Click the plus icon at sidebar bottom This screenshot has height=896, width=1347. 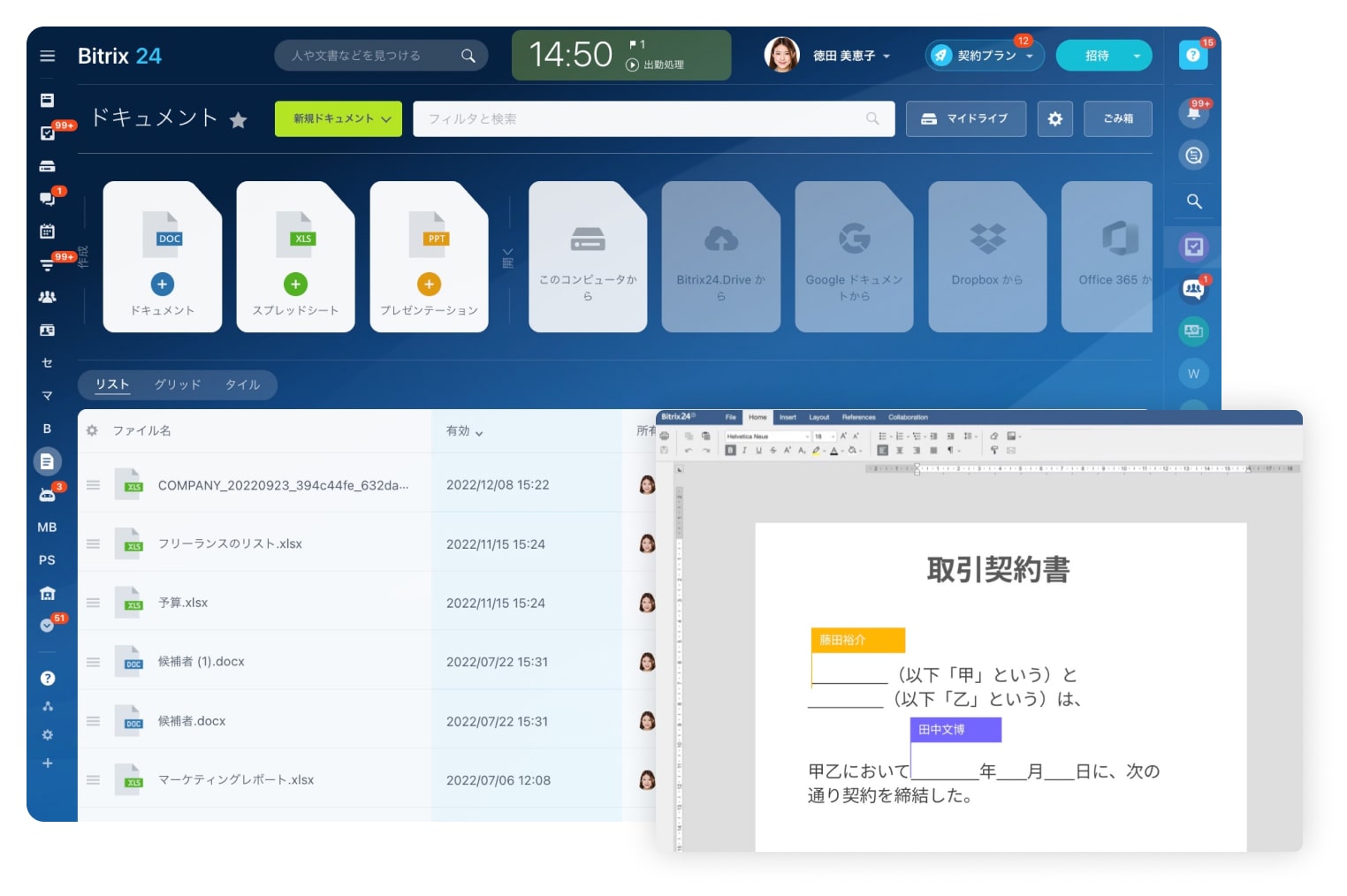pos(48,763)
